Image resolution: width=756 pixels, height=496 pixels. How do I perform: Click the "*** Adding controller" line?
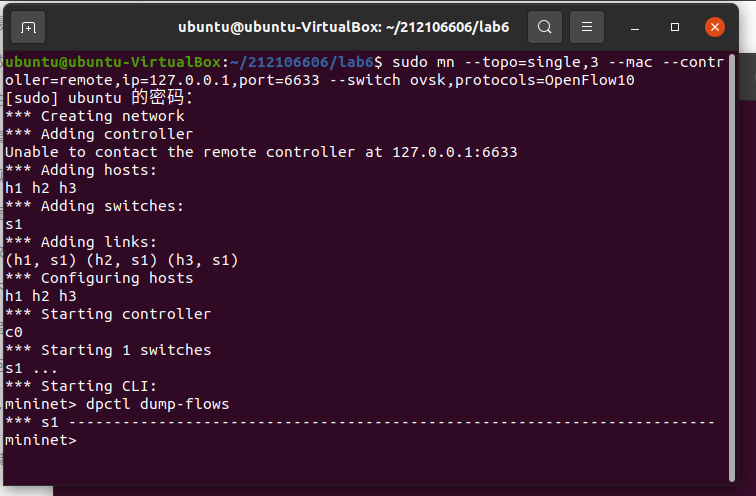pos(99,134)
